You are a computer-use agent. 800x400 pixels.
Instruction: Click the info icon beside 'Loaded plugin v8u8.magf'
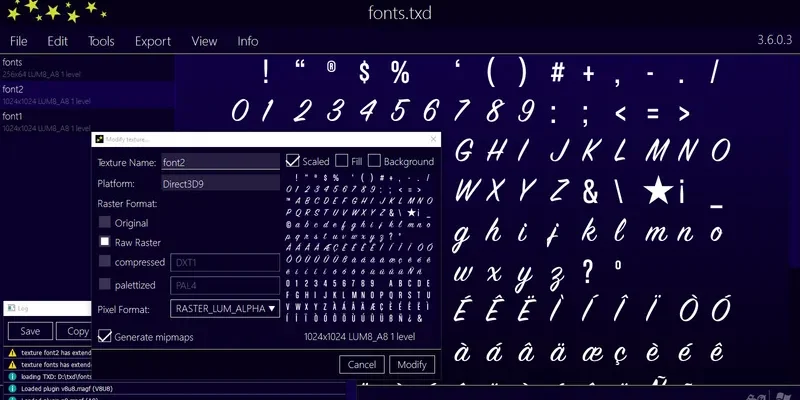coord(12,389)
